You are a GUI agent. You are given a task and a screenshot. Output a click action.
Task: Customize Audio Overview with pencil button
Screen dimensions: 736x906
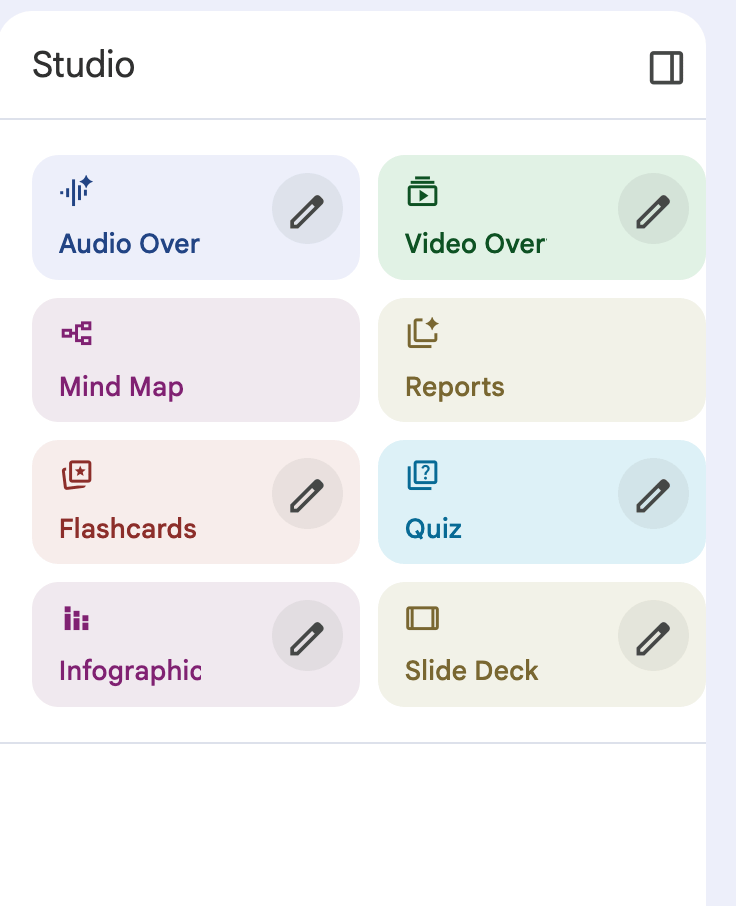pos(307,209)
